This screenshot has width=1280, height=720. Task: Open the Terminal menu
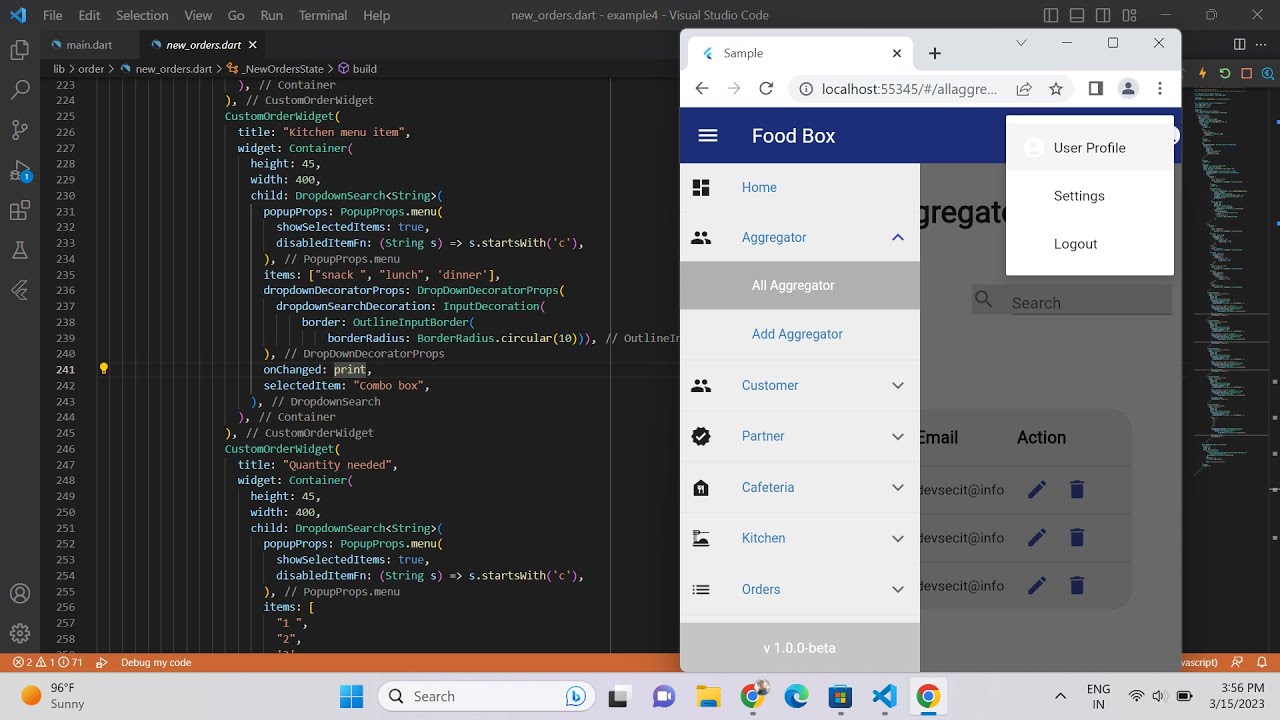tap(323, 15)
